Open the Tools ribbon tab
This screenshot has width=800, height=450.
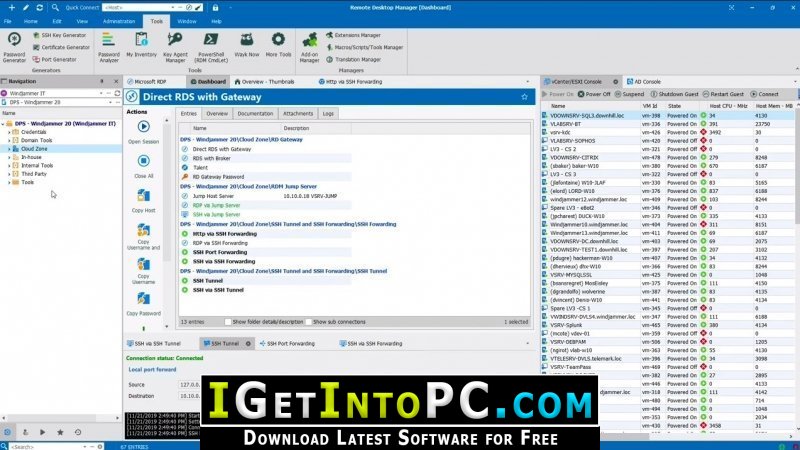pyautogui.click(x=156, y=21)
